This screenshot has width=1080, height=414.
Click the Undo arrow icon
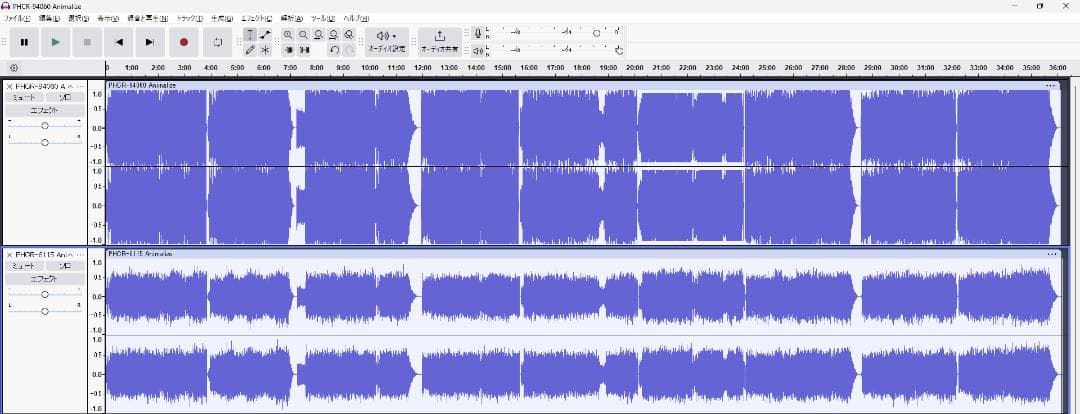pos(334,50)
